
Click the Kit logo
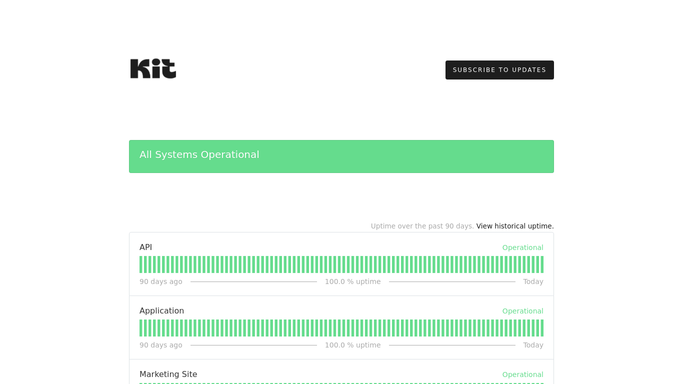tap(153, 69)
